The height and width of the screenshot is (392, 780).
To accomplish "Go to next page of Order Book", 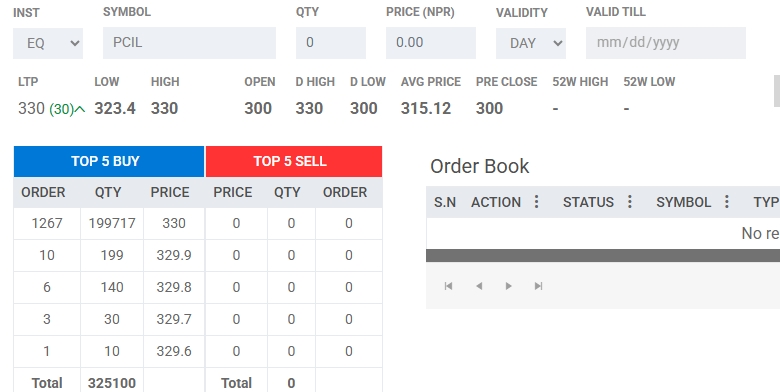I will (x=508, y=286).
